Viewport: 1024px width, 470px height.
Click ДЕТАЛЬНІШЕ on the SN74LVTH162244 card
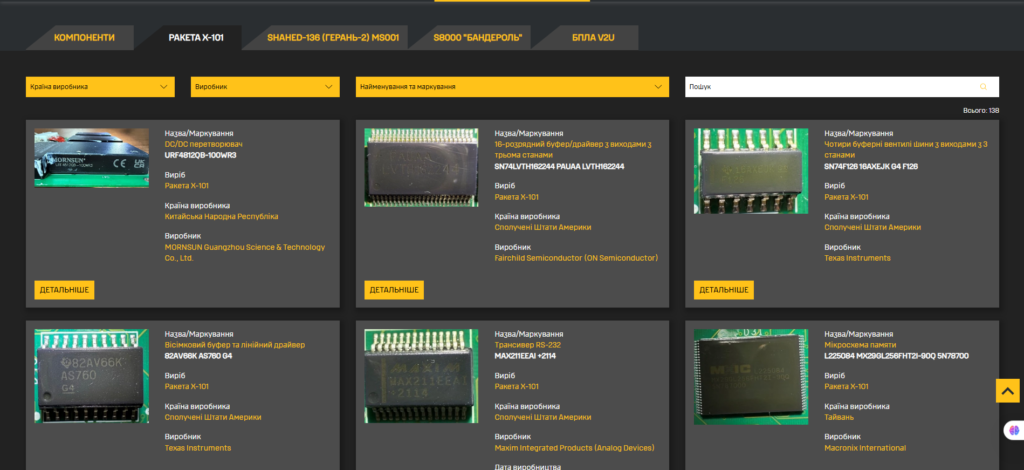point(394,290)
